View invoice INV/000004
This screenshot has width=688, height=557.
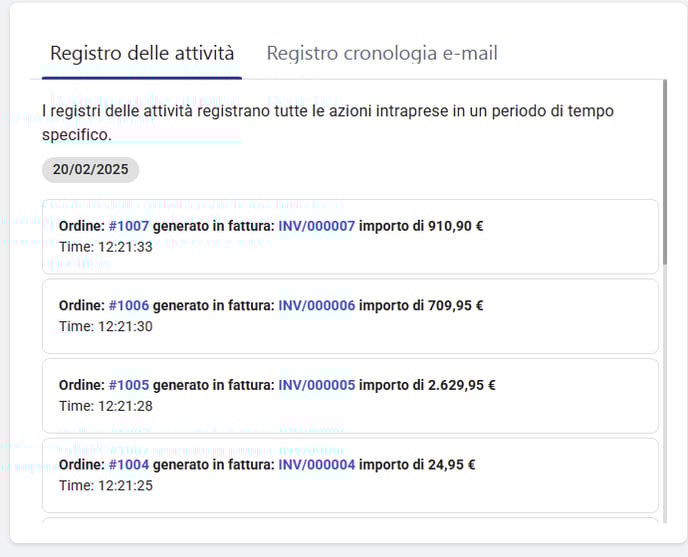tap(316, 464)
